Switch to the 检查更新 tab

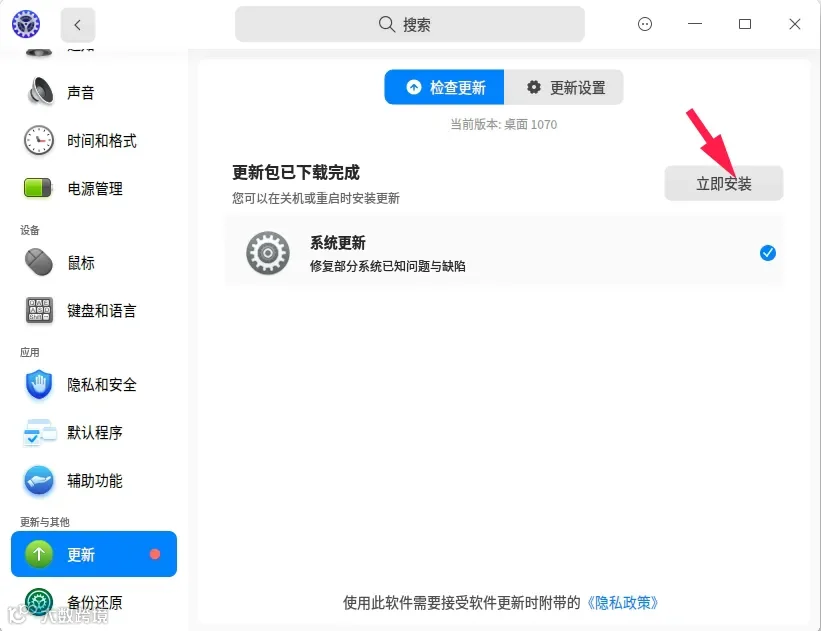click(444, 87)
